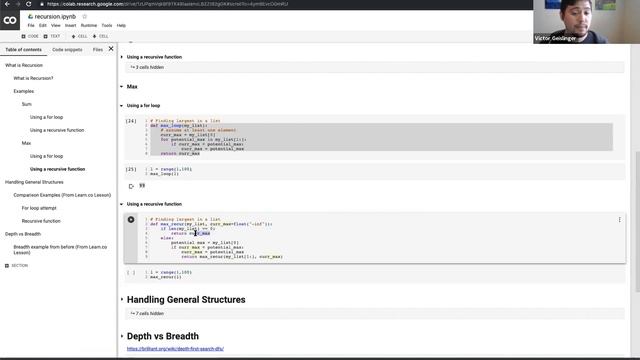This screenshot has height=360, width=640.
Task: Click the browser URL address bar
Action: click(167, 4)
